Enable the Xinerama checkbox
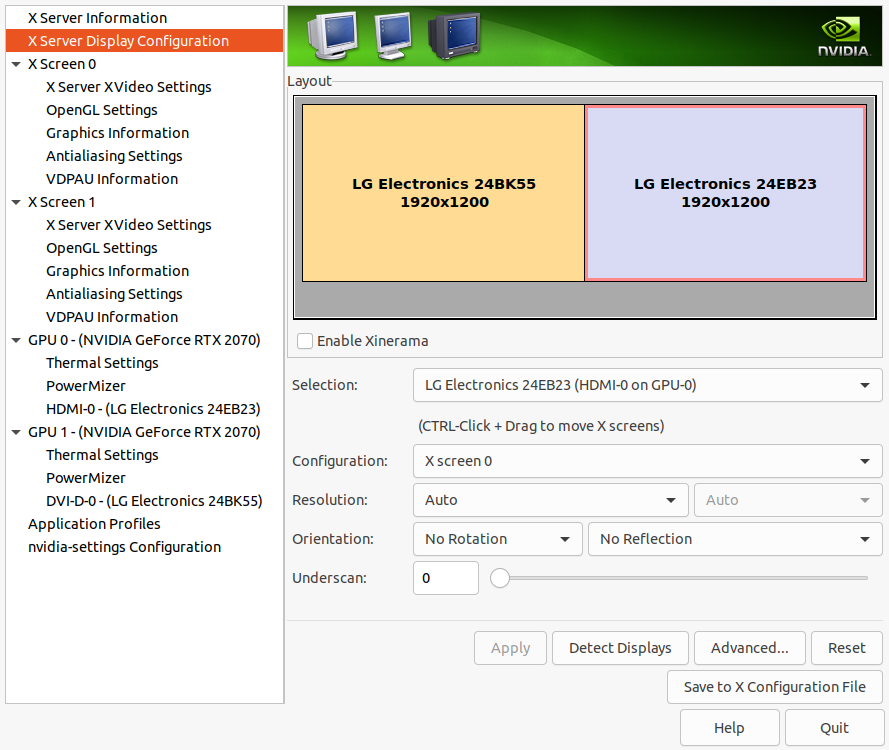 tap(306, 341)
